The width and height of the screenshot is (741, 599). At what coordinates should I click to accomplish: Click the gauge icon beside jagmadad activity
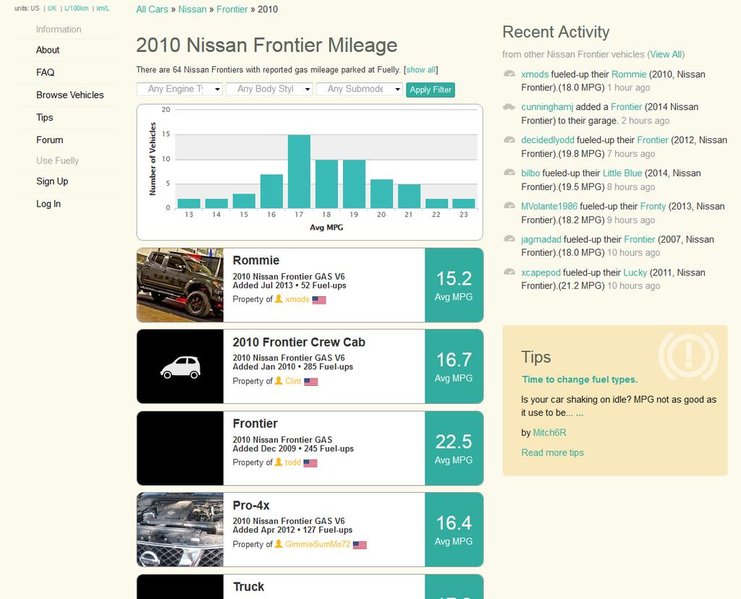click(x=509, y=239)
